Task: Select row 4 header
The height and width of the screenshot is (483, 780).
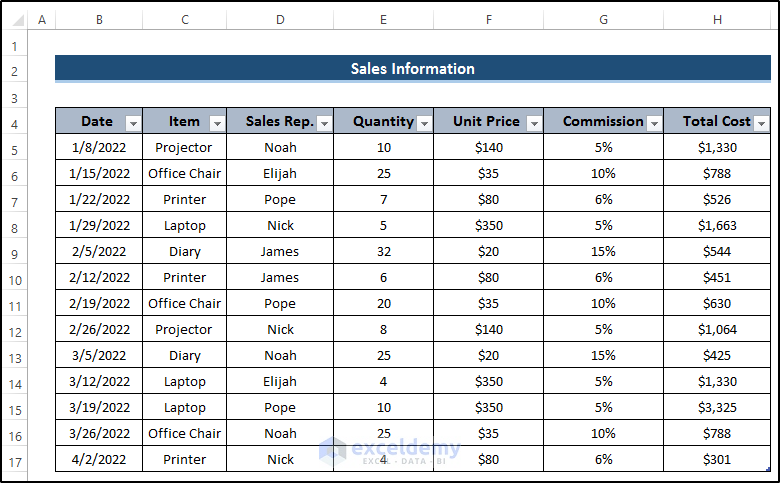Action: (x=14, y=124)
